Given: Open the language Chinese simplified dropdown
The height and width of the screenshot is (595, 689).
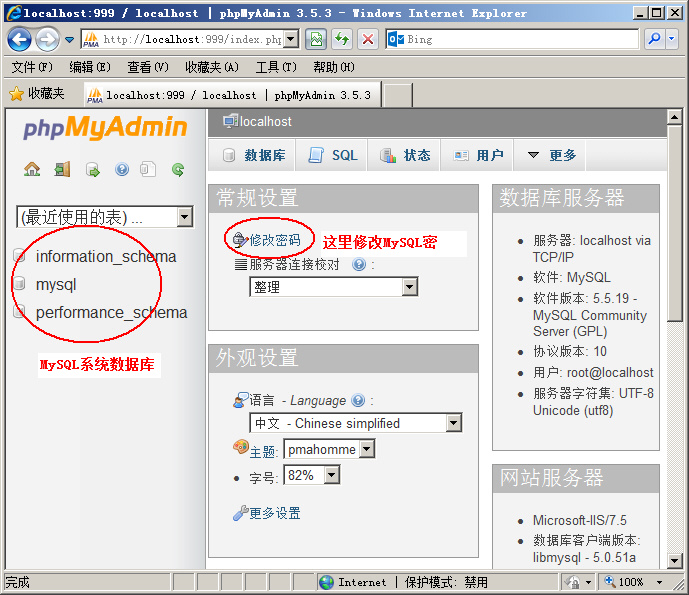Looking at the screenshot, I should (453, 423).
